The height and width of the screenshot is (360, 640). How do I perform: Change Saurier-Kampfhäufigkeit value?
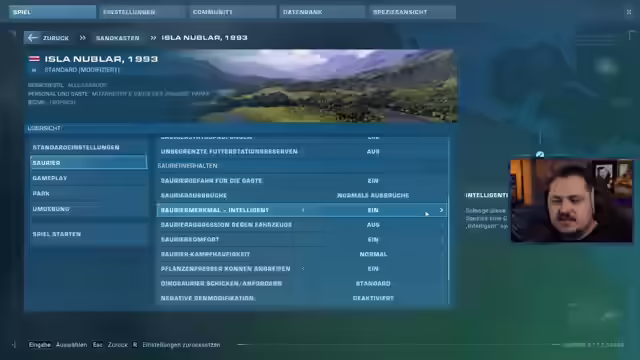coord(302,254)
